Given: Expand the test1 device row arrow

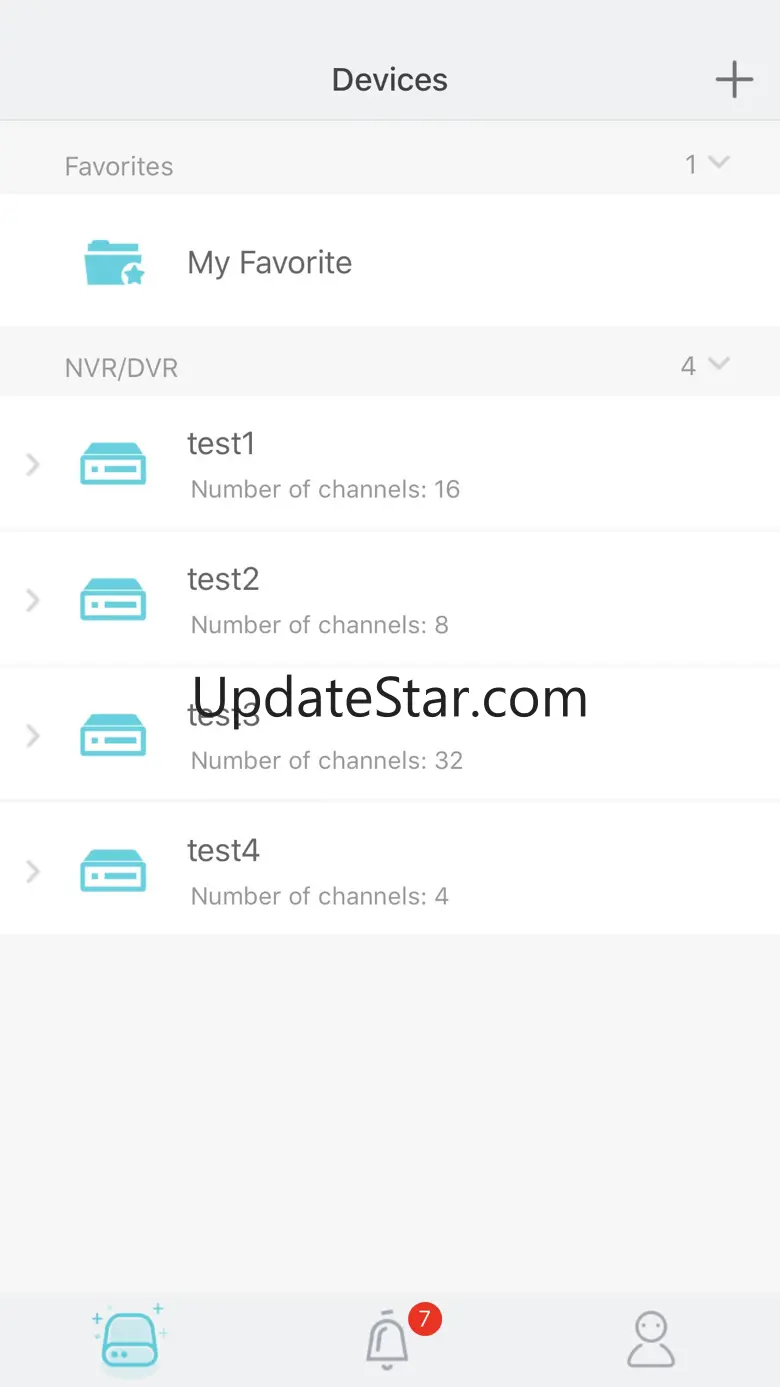Looking at the screenshot, I should tap(32, 464).
